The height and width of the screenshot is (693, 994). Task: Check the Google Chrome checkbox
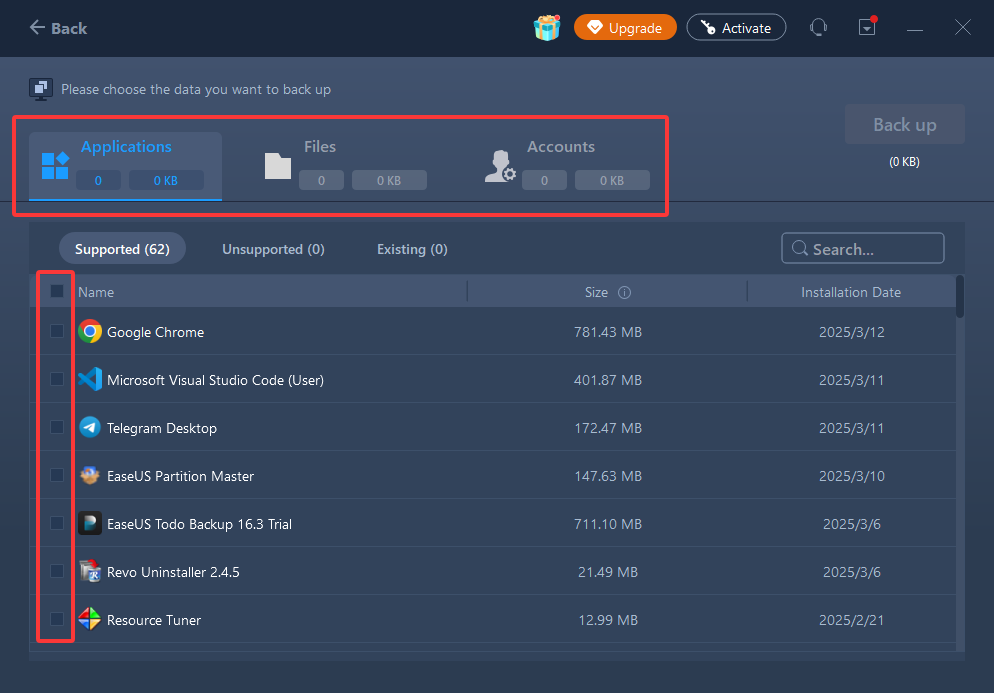click(57, 331)
